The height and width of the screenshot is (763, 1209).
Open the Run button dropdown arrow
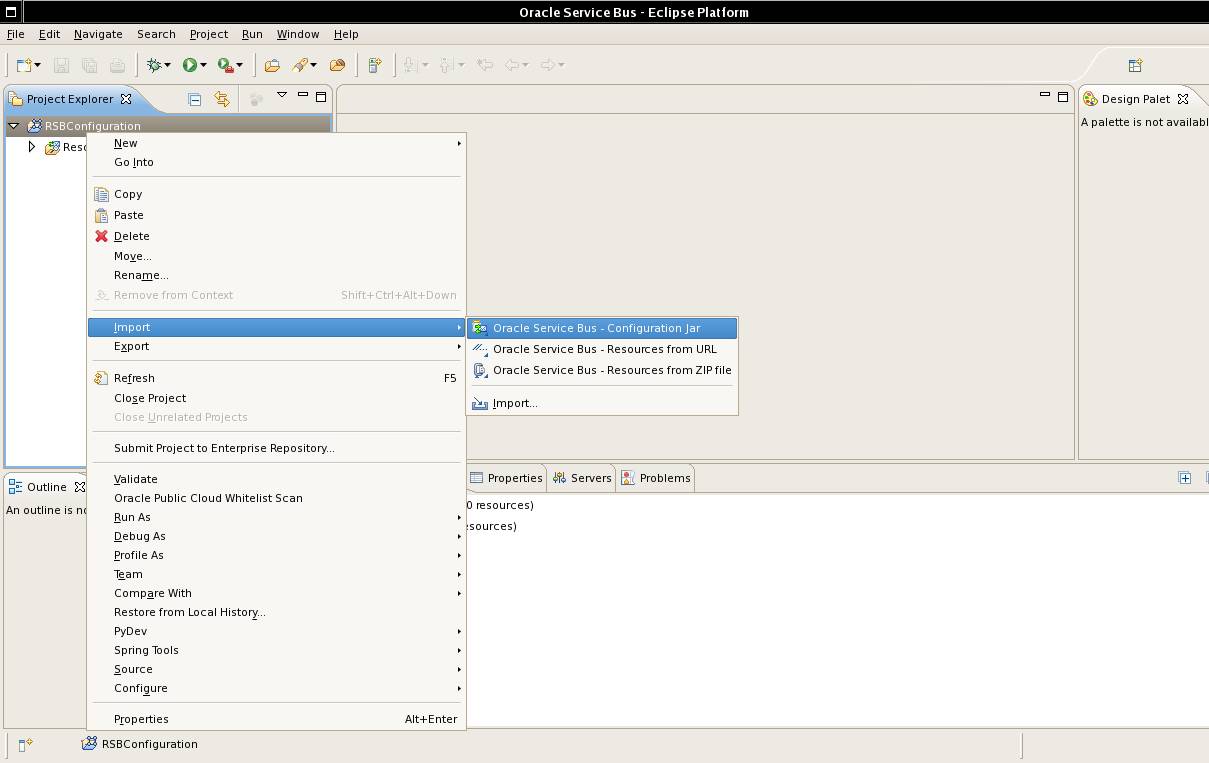coord(203,66)
